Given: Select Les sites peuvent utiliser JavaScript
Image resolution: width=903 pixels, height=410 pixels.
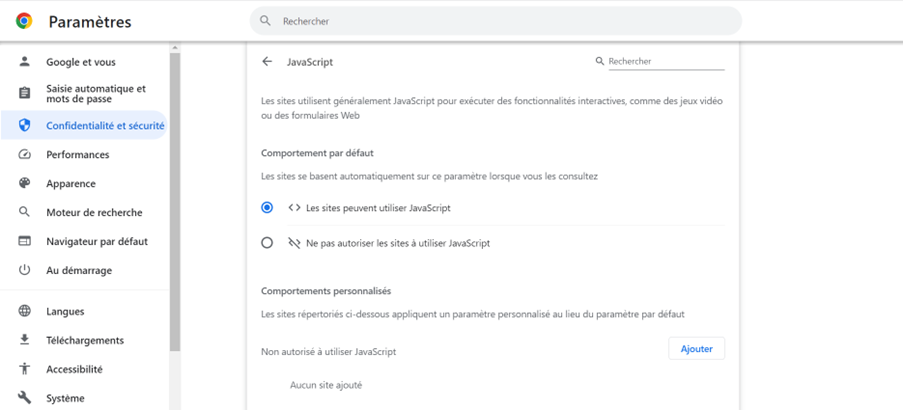Looking at the screenshot, I should point(267,208).
